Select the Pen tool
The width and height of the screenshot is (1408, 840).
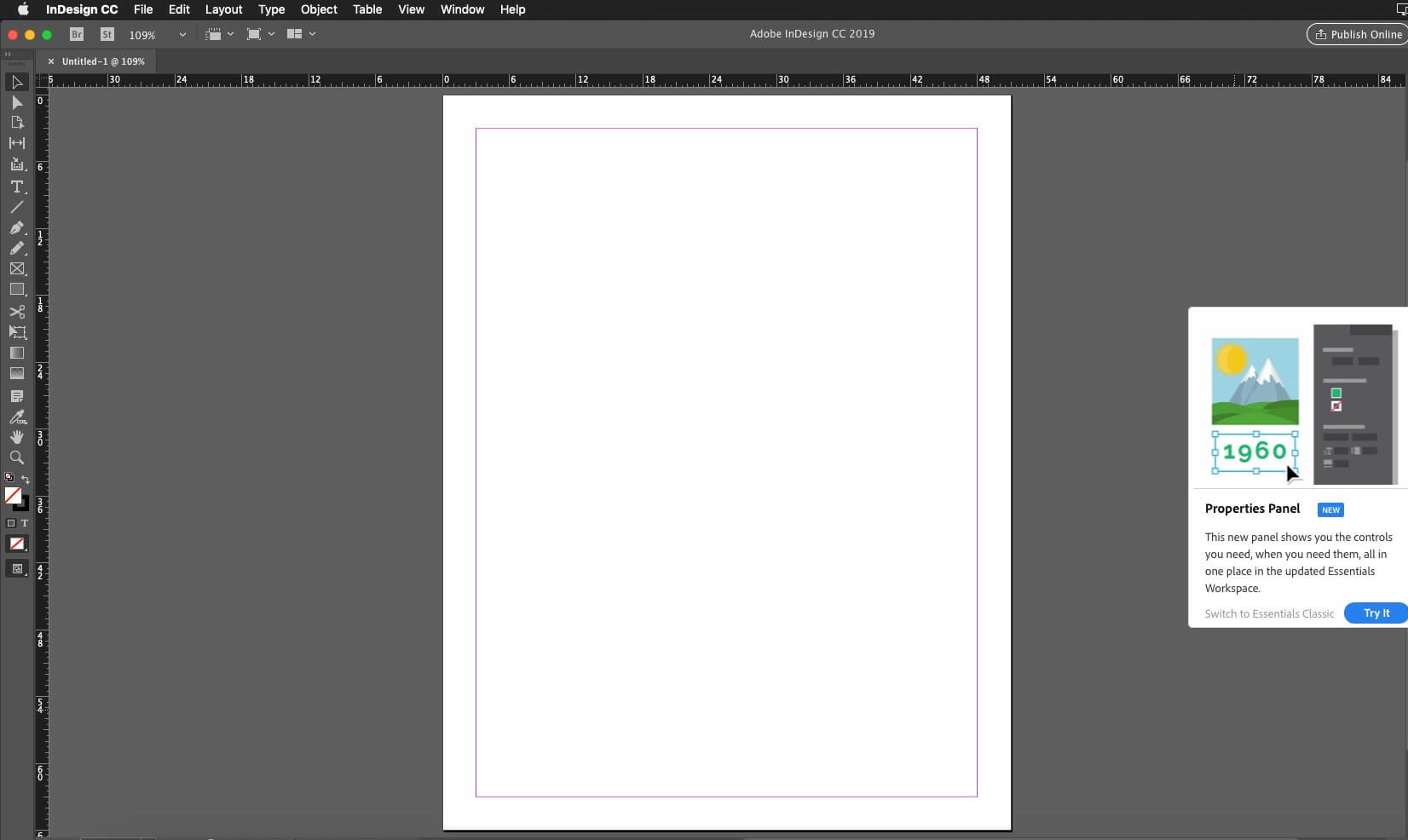click(16, 227)
